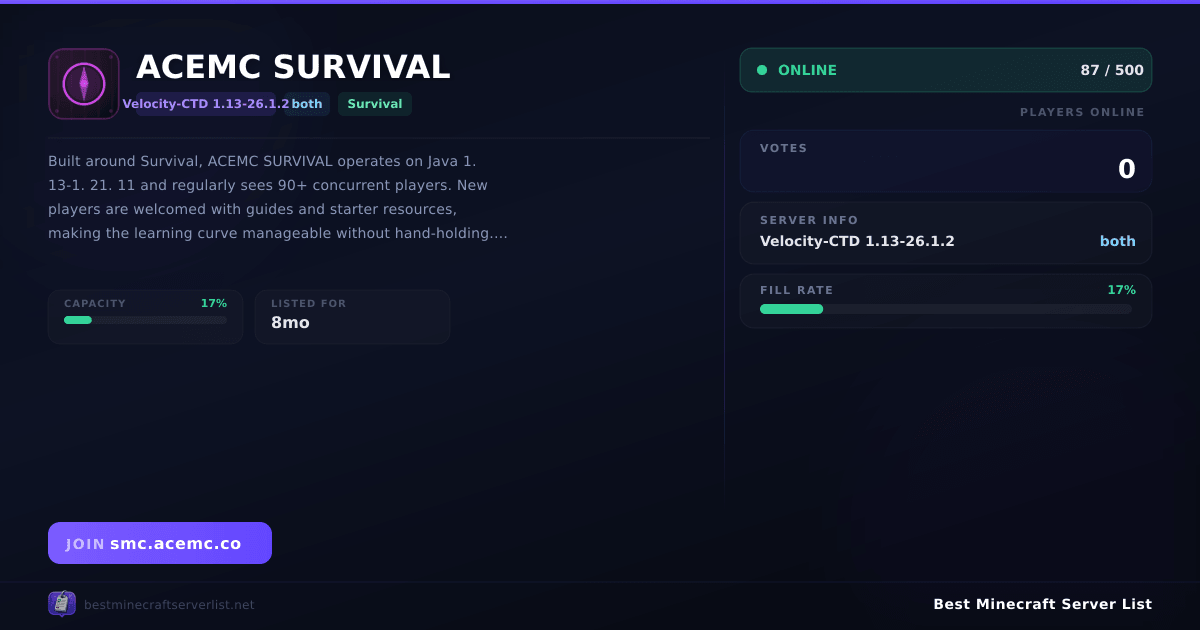Image resolution: width=1200 pixels, height=630 pixels.
Task: Click the server description paragraph
Action: coord(278,197)
